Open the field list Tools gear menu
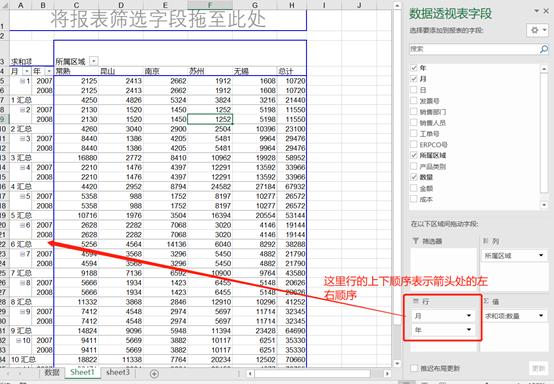The height and width of the screenshot is (384, 554). (538, 30)
